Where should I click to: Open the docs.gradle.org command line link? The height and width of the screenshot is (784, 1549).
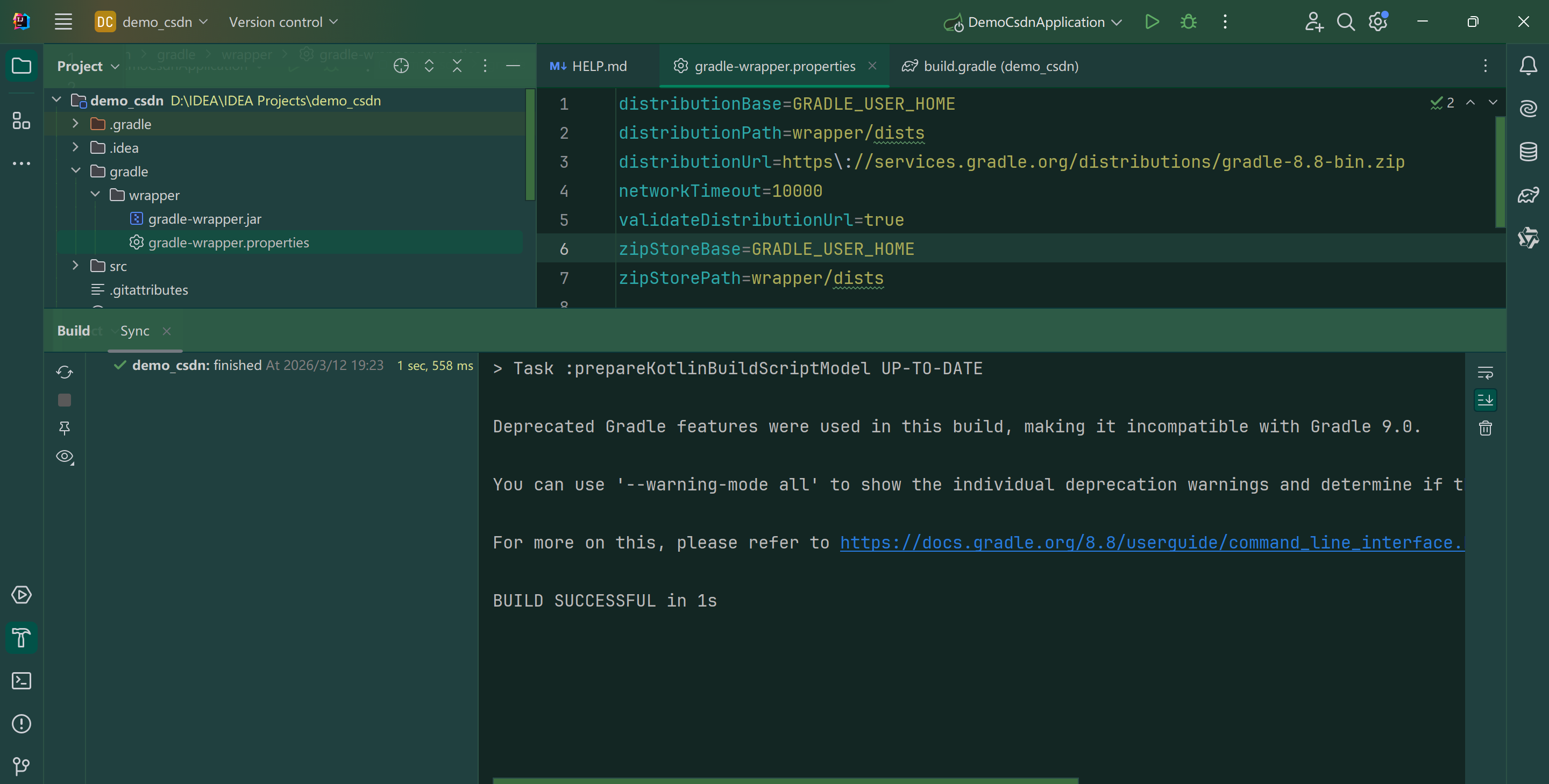(1152, 543)
